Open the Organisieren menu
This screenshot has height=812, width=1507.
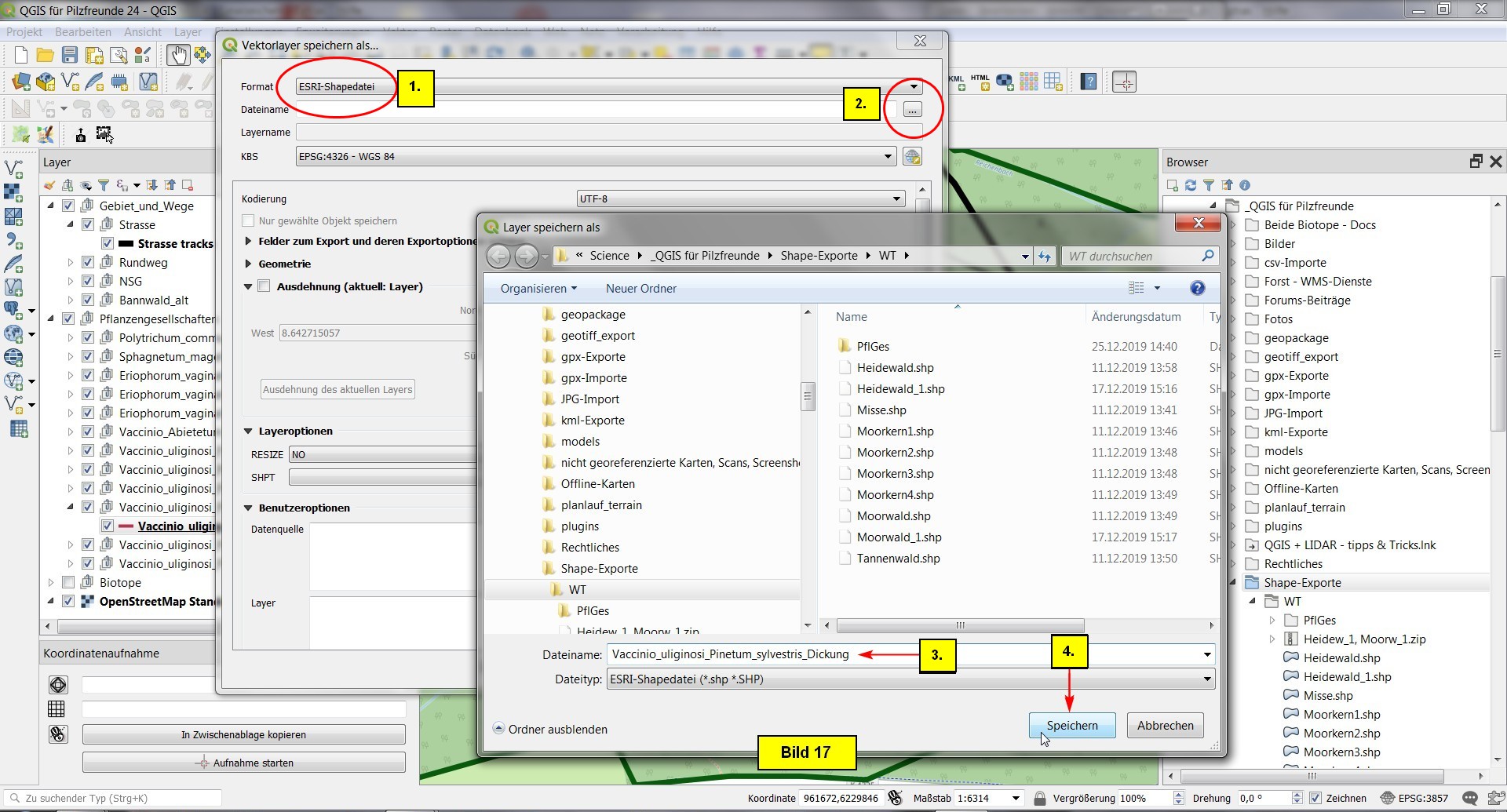(538, 289)
